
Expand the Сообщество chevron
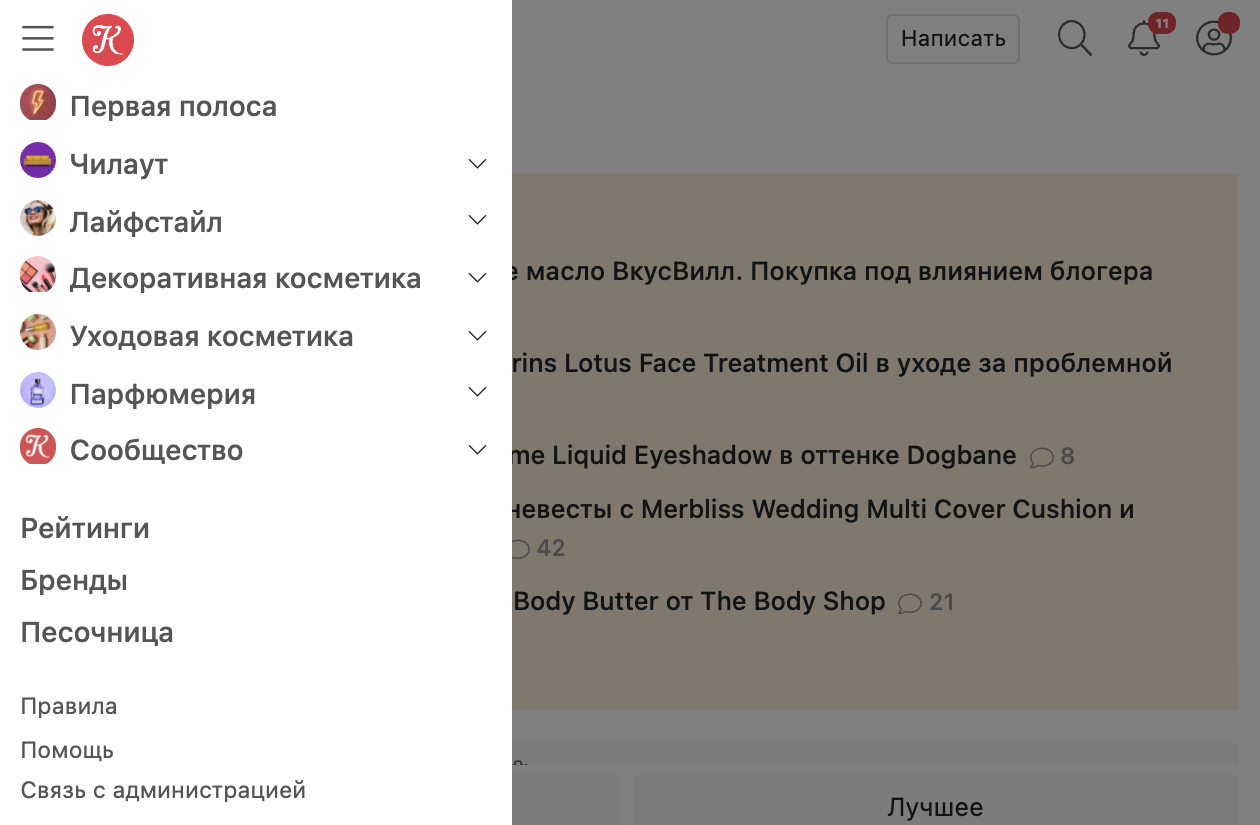tap(477, 450)
